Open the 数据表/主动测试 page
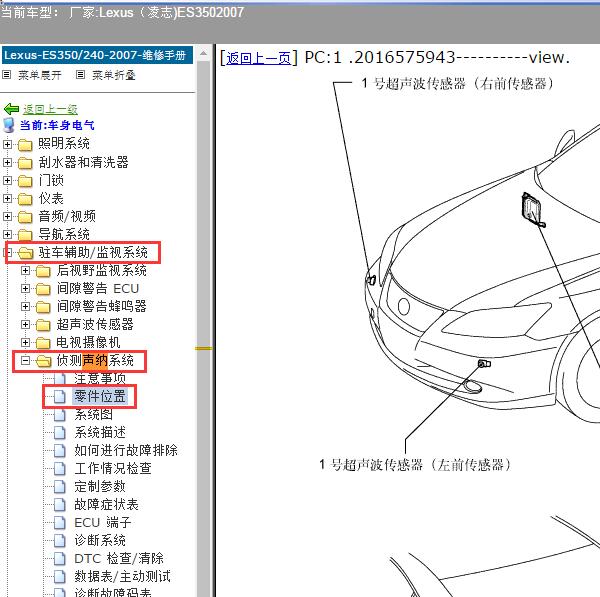600x597 pixels. [122, 576]
